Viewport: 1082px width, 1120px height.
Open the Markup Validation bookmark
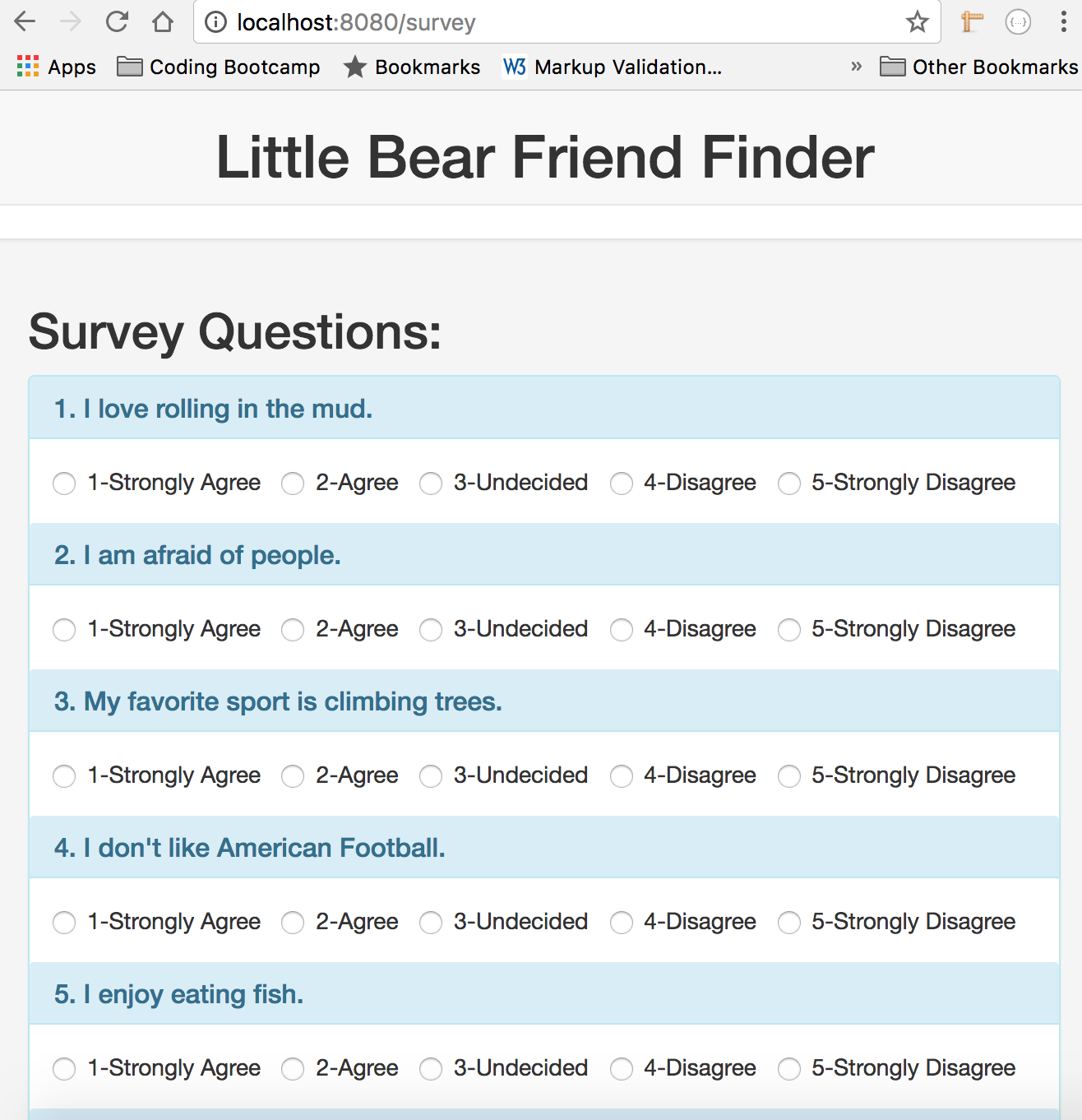click(613, 67)
